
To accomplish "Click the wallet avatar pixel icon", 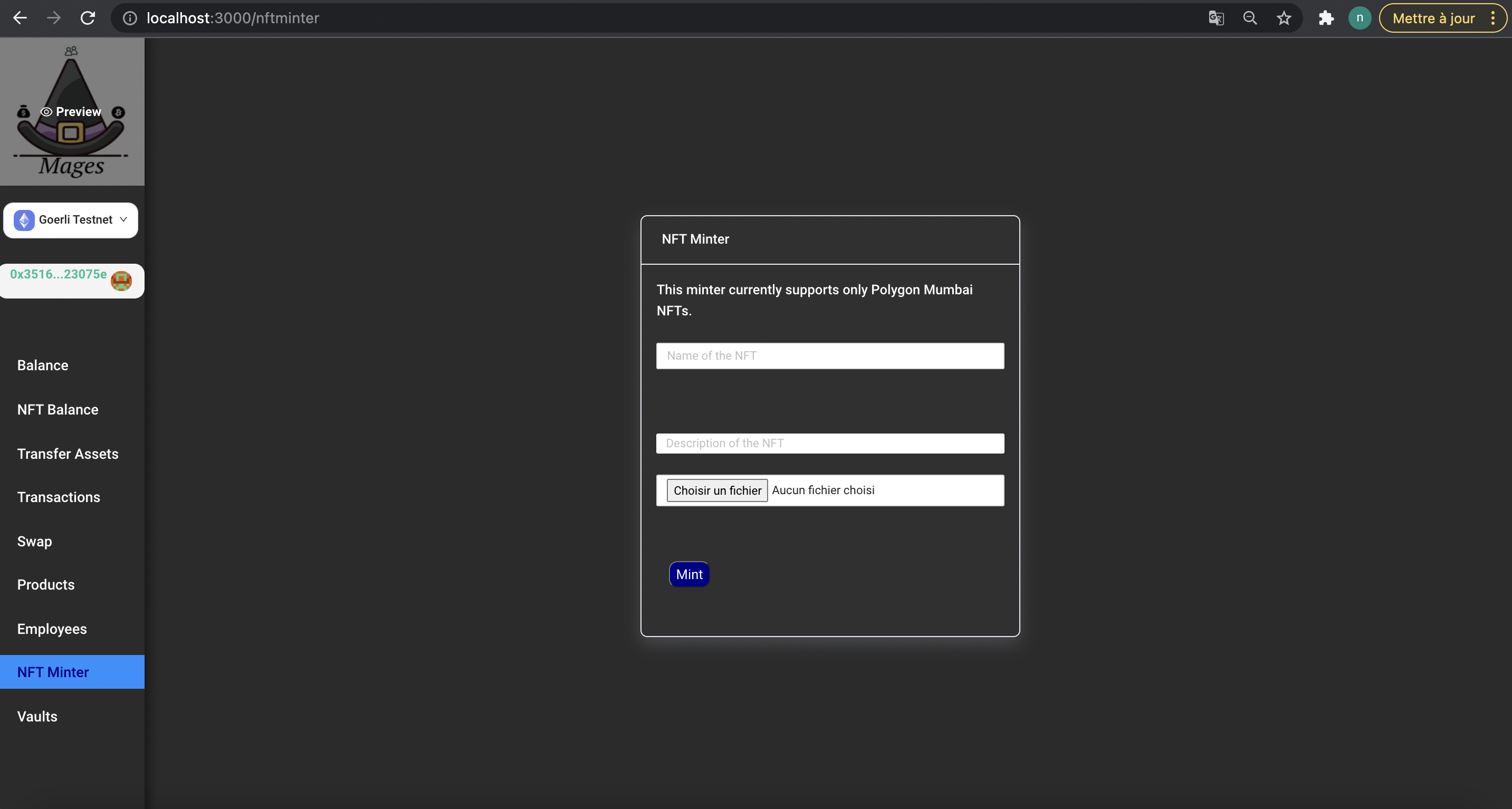I will point(121,281).
